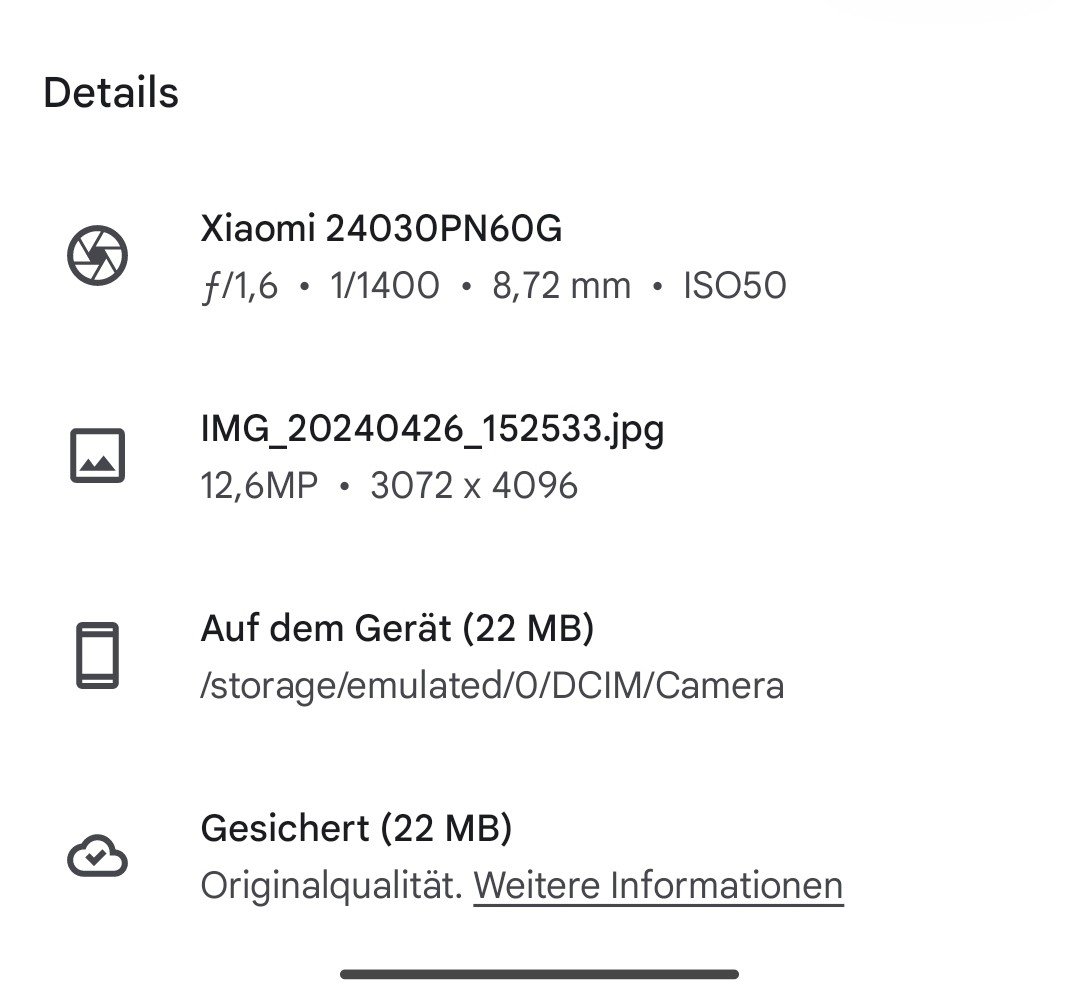The width and height of the screenshot is (1080, 998).
Task: Tap the phone device storage icon
Action: (97, 655)
